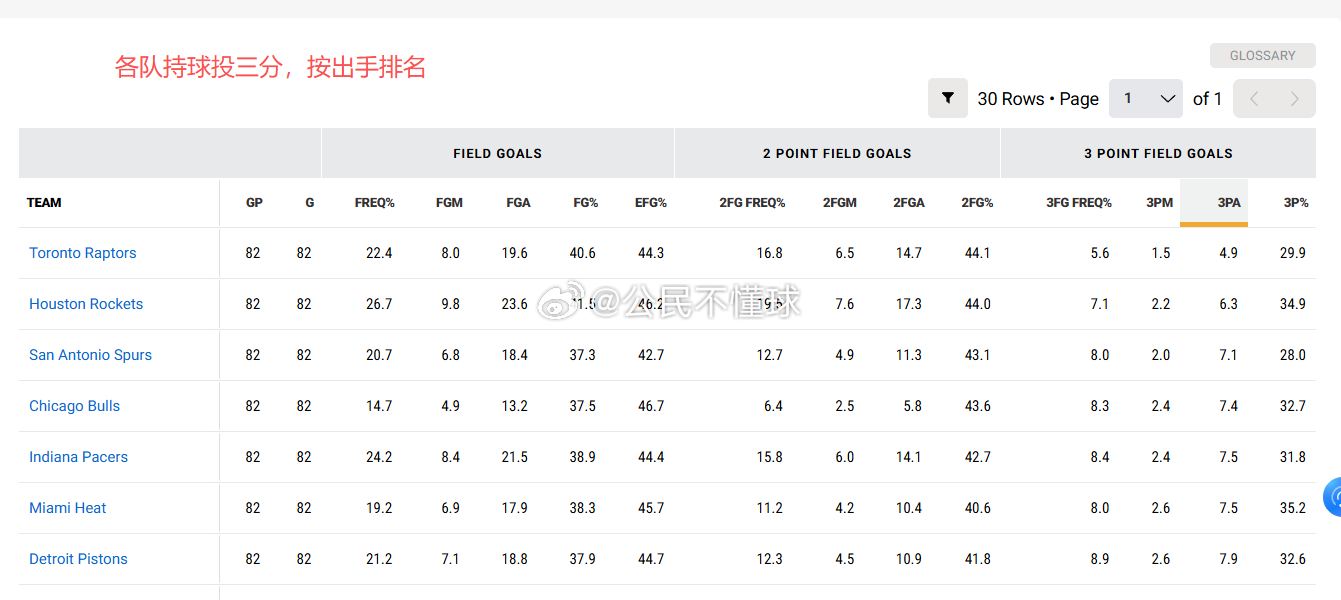
Task: Select Houston Rockets 3PA value 6.3
Action: click(1228, 304)
